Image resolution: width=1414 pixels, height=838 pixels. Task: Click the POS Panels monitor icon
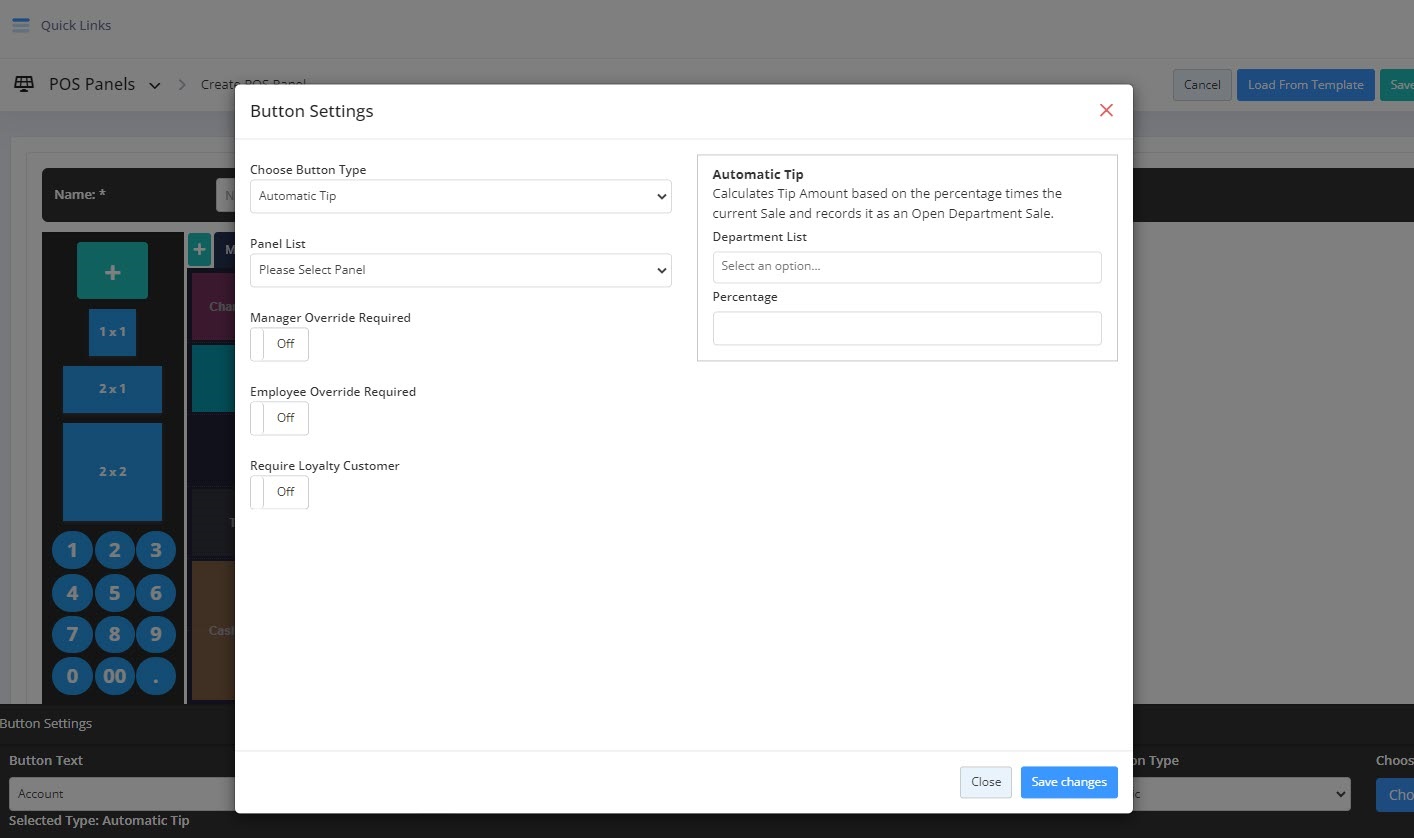pos(24,84)
